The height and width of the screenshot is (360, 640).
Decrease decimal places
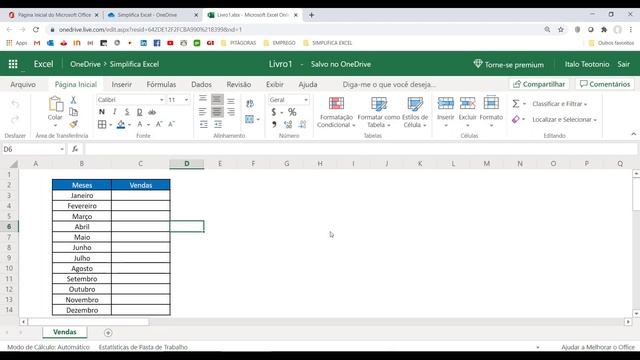pyautogui.click(x=302, y=124)
